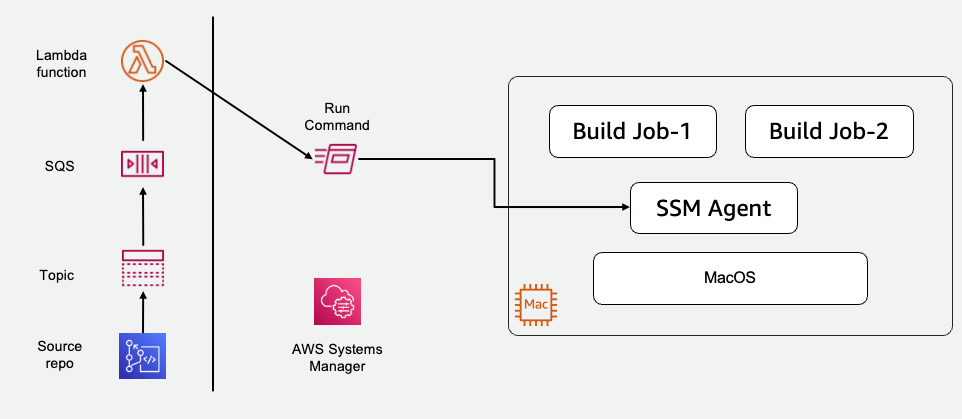Click the MacOS box
962x419 pixels.
coord(730,277)
